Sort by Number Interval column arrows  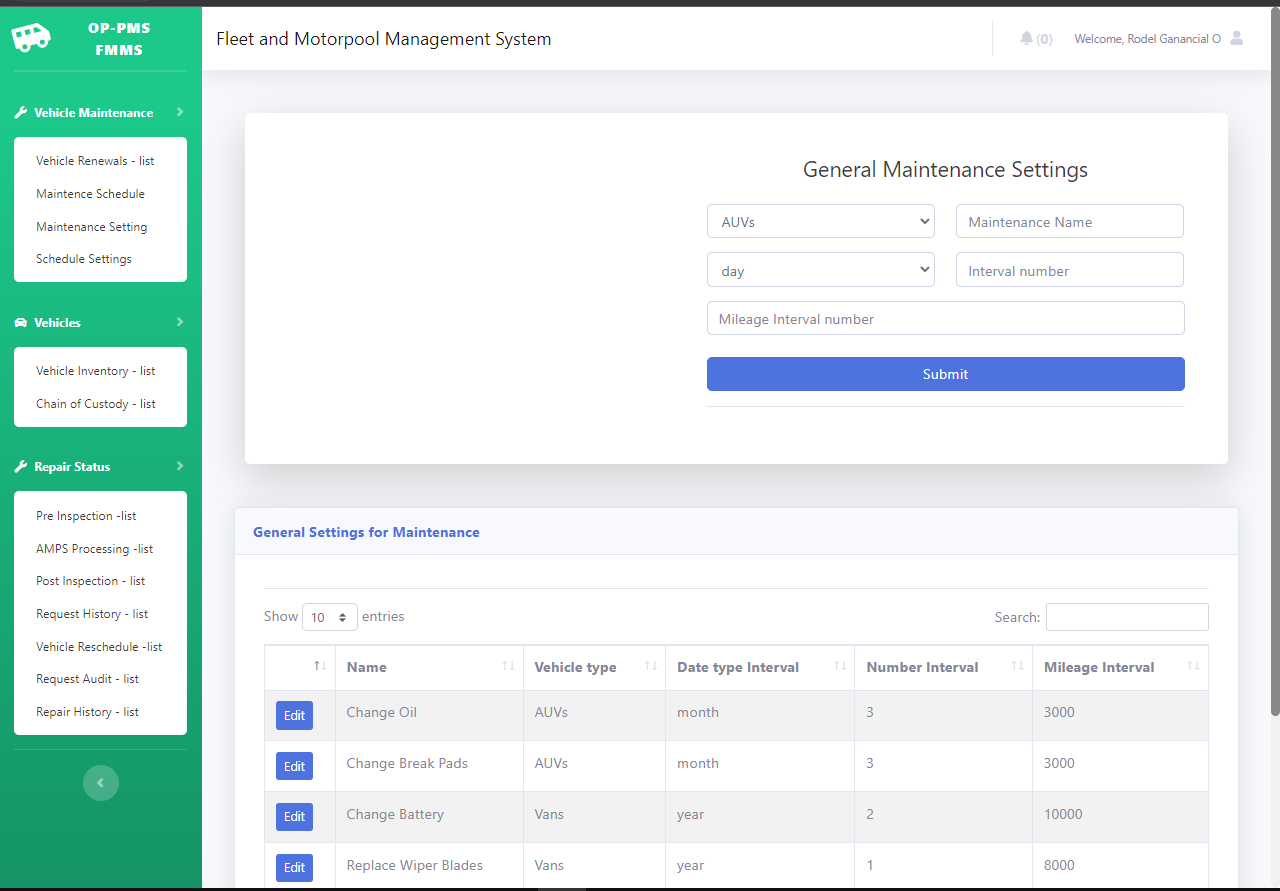[1017, 667]
